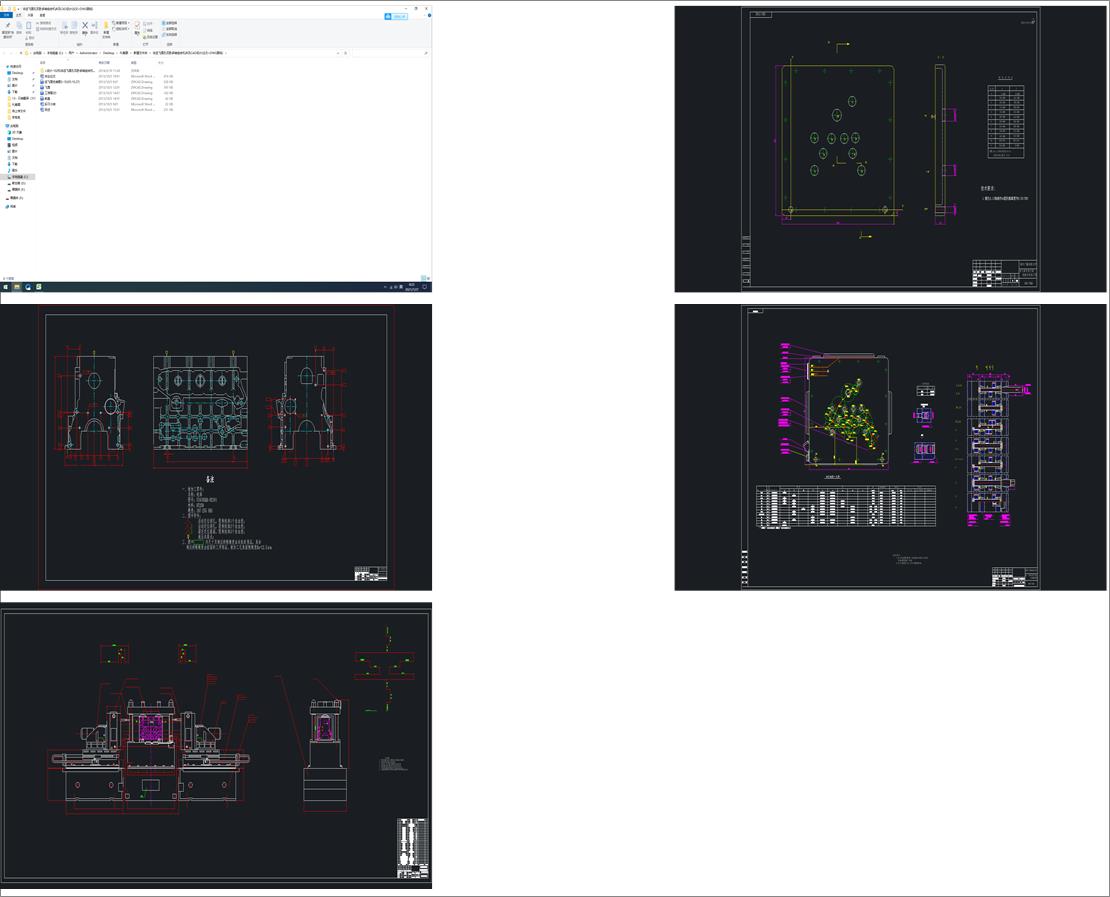Click Invert selection in the ribbon
Image resolution: width=1110 pixels, height=897 pixels.
(x=170, y=34)
